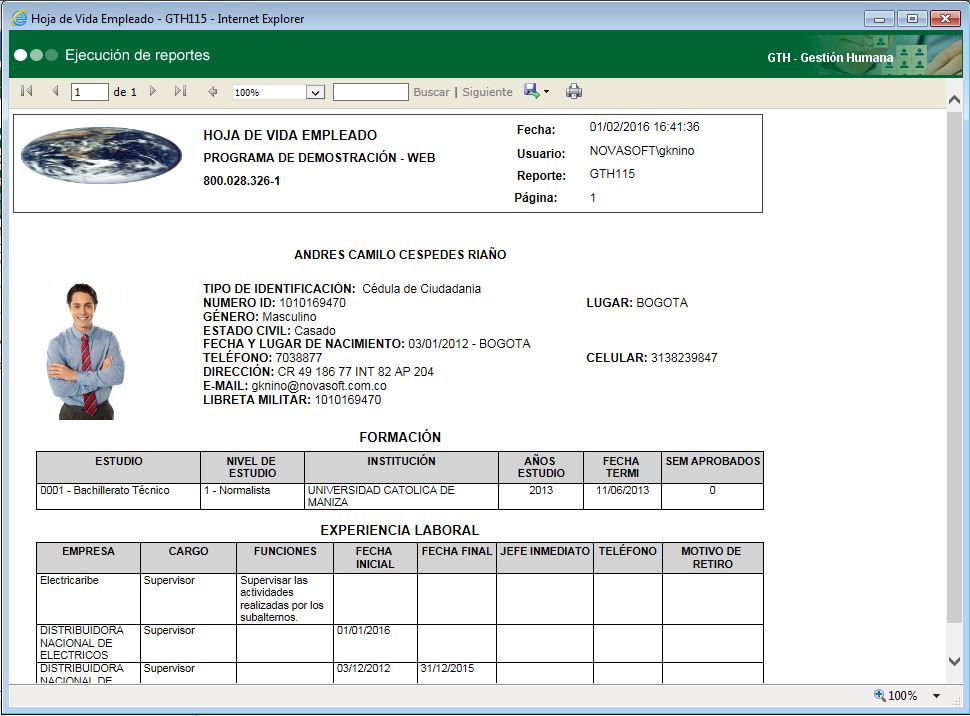Jump to last report page
Screen dimensions: 970x716
[x=180, y=92]
